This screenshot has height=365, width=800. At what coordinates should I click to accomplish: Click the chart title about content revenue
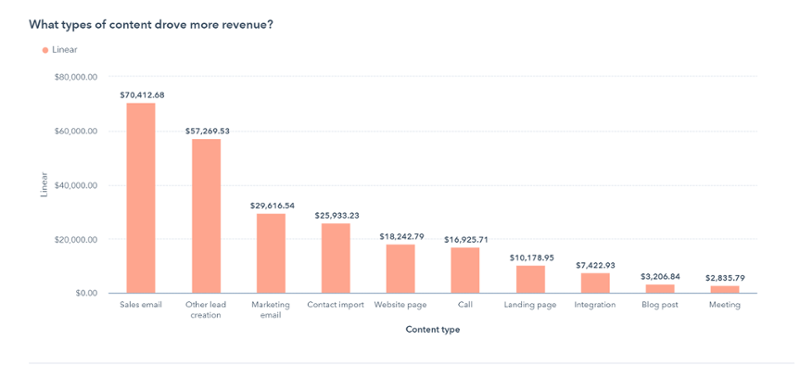[x=150, y=25]
